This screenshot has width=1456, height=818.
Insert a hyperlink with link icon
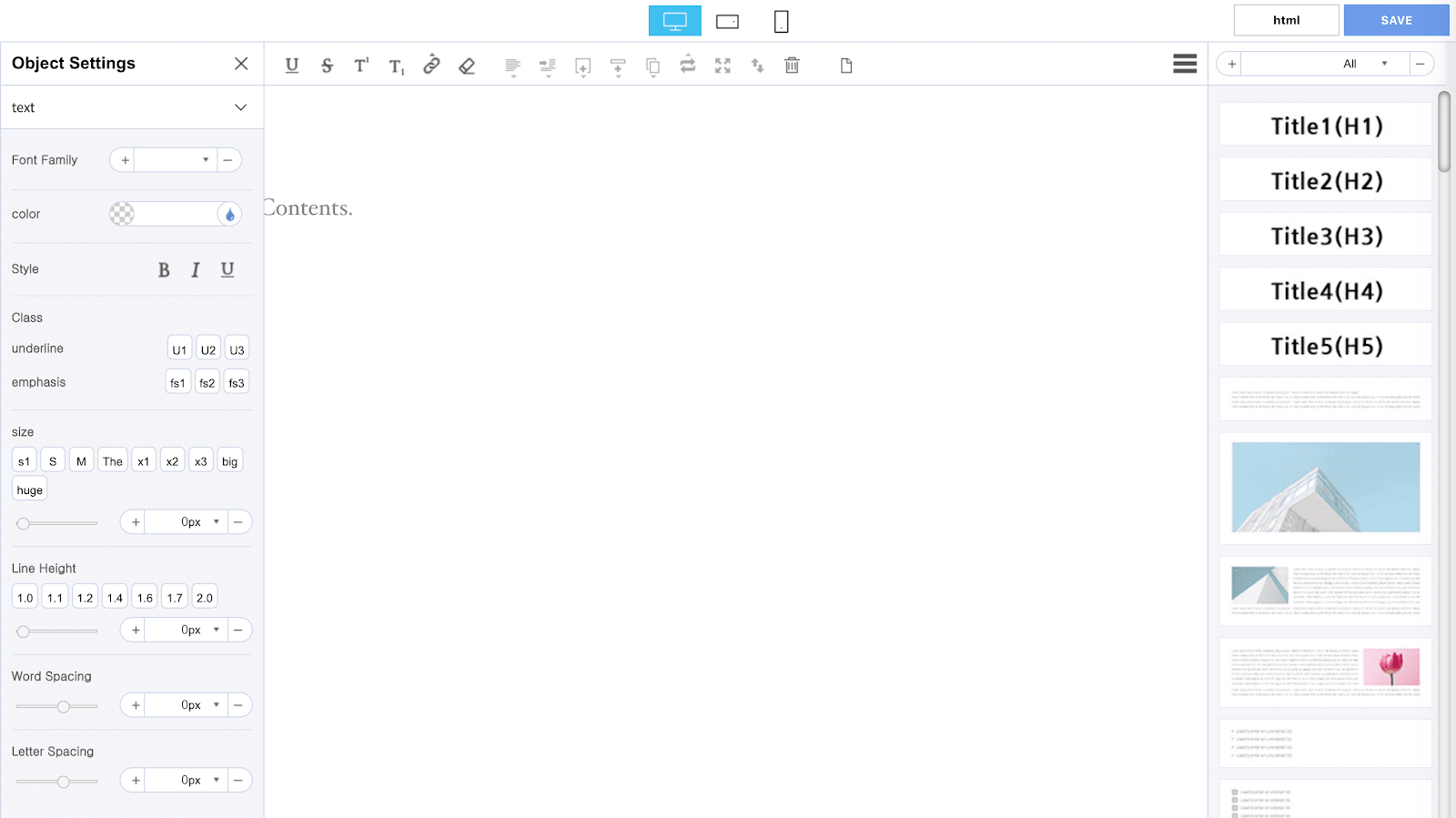[431, 65]
